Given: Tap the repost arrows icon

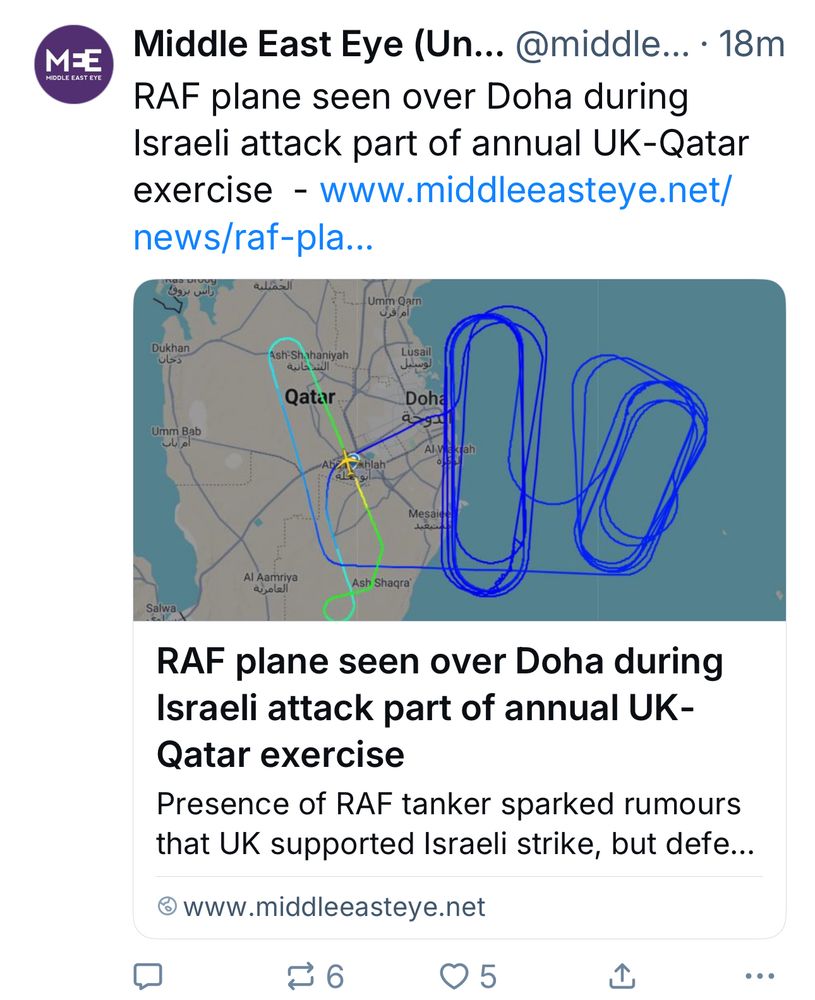Looking at the screenshot, I should point(301,975).
